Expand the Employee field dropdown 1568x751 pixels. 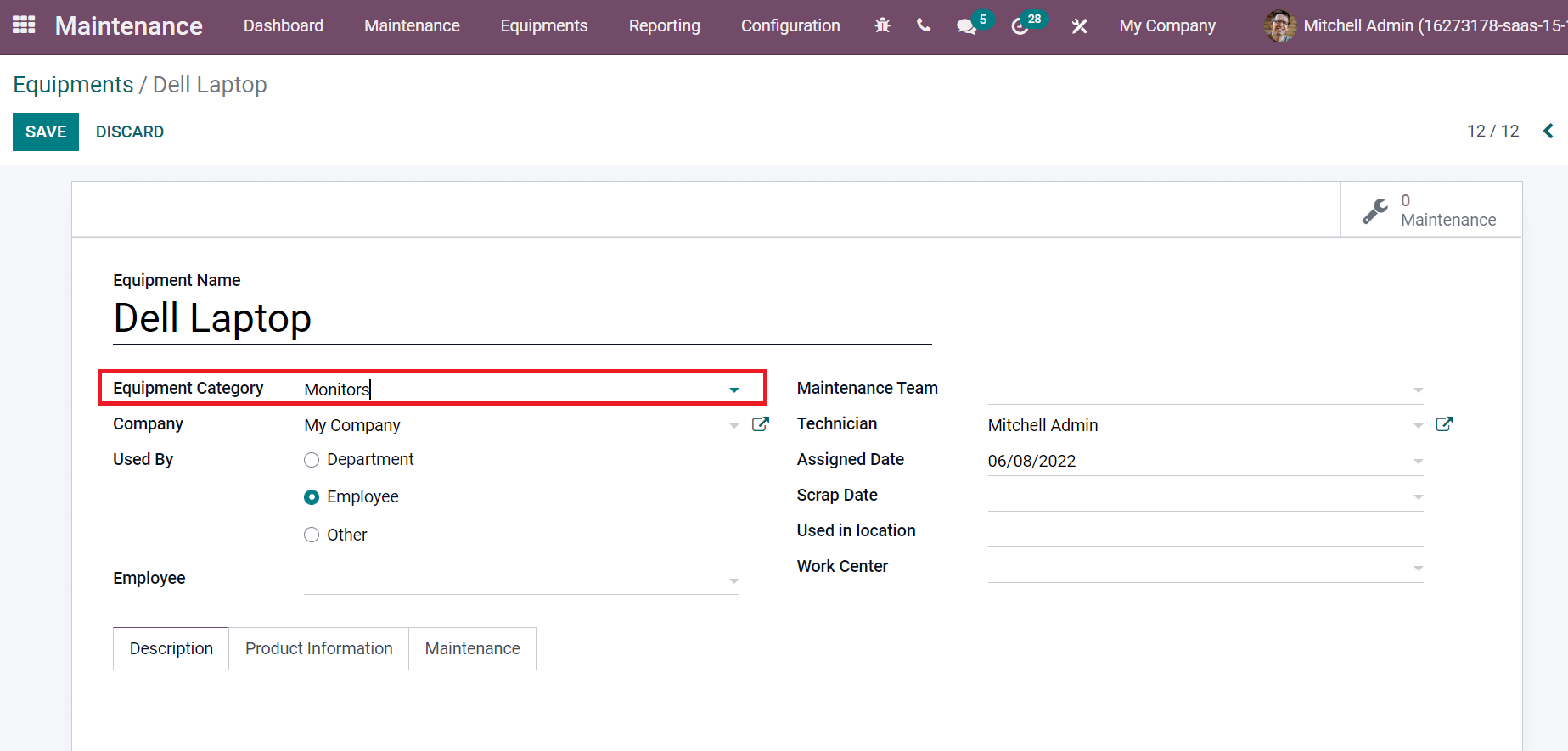[x=734, y=581]
